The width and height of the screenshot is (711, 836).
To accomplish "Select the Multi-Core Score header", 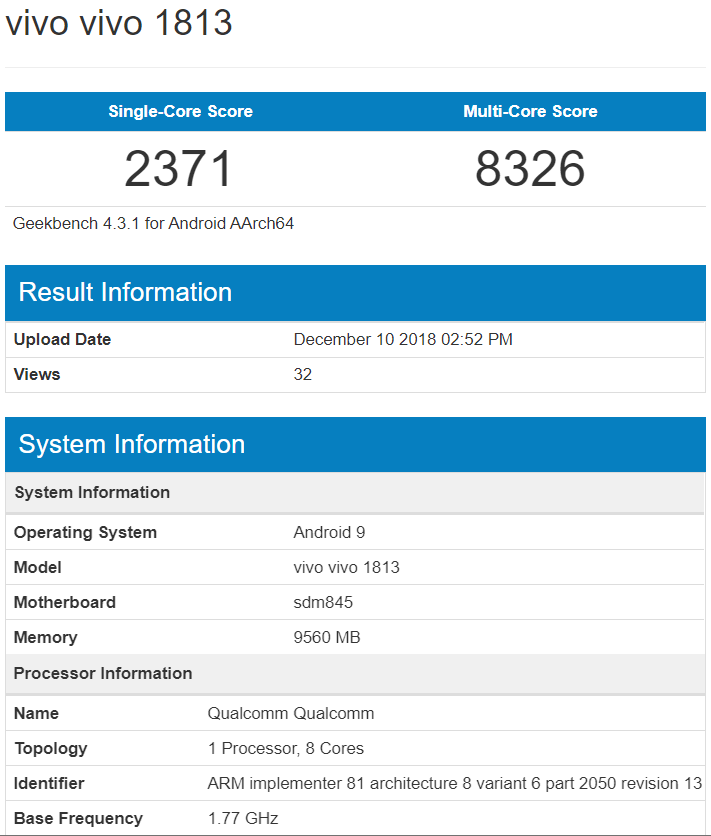I will 530,111.
